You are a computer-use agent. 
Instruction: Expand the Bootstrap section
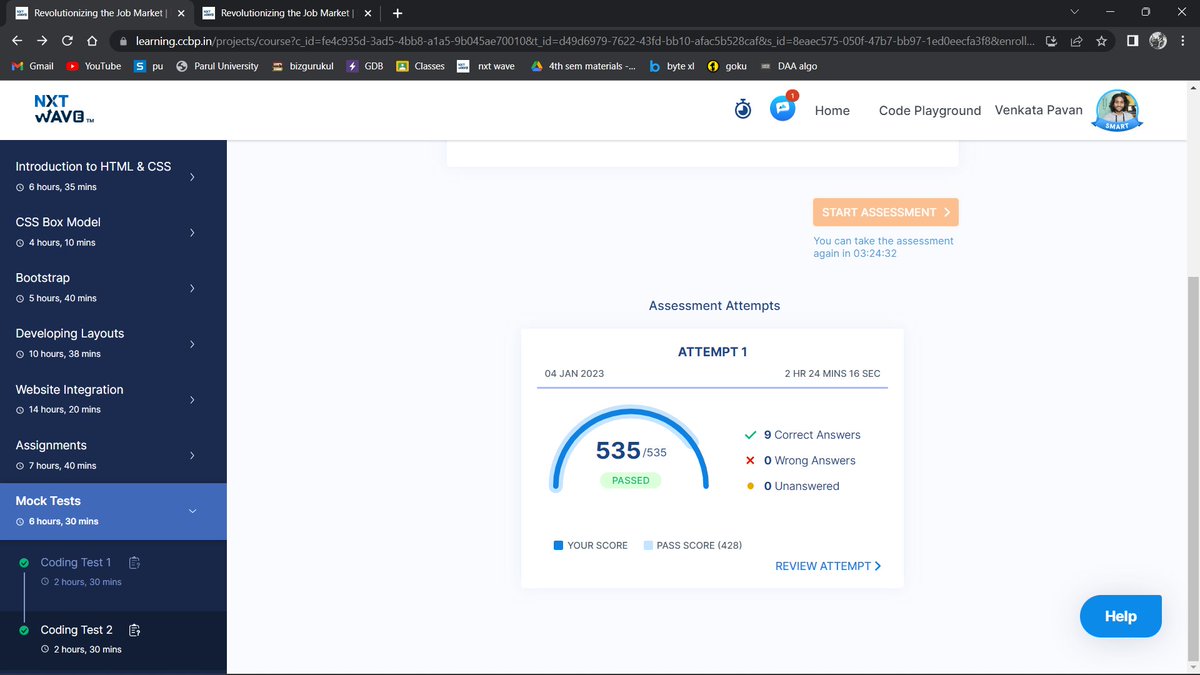point(113,288)
